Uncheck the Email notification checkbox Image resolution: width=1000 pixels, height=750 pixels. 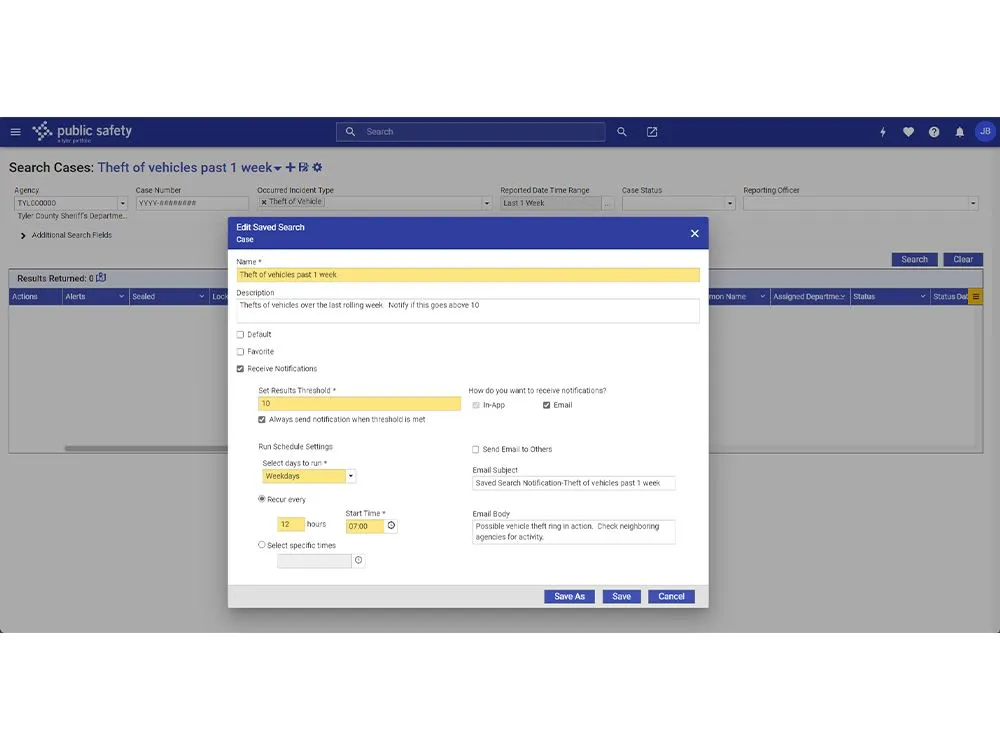[x=547, y=405]
